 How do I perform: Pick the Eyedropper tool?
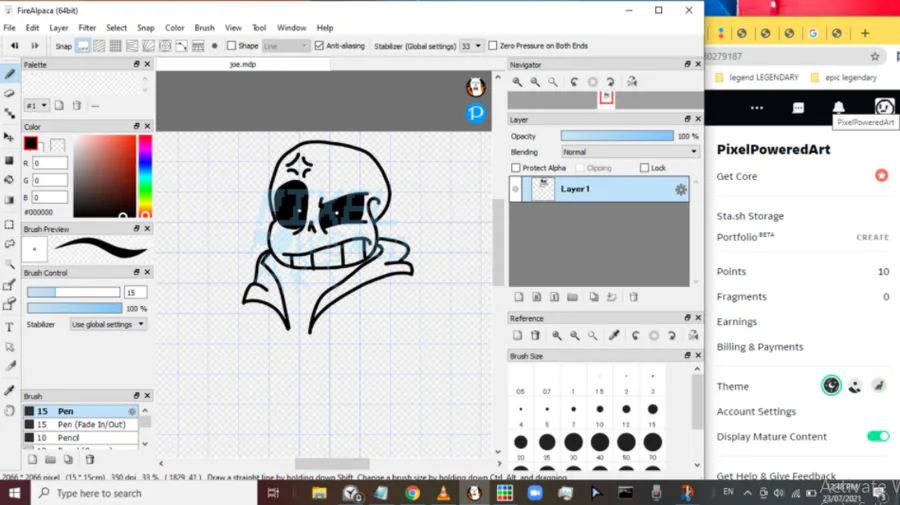click(x=9, y=390)
